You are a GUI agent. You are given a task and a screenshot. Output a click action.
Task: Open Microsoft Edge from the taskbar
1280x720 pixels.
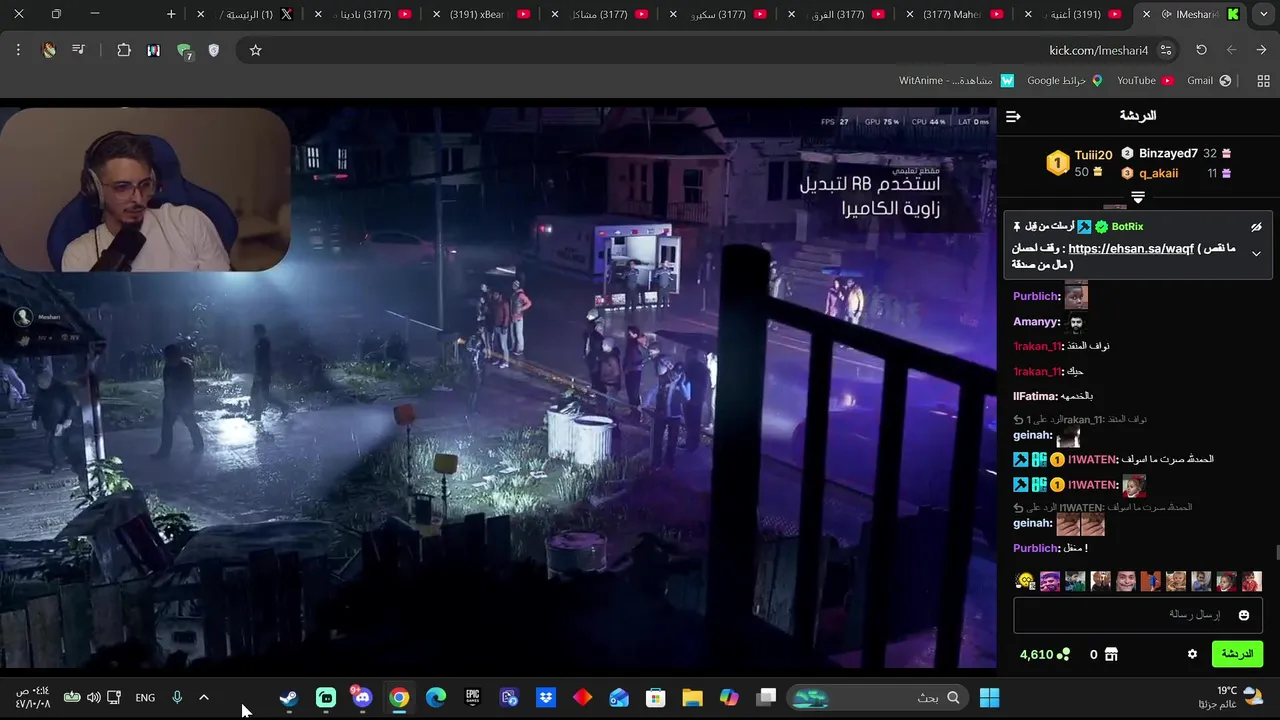click(x=436, y=698)
